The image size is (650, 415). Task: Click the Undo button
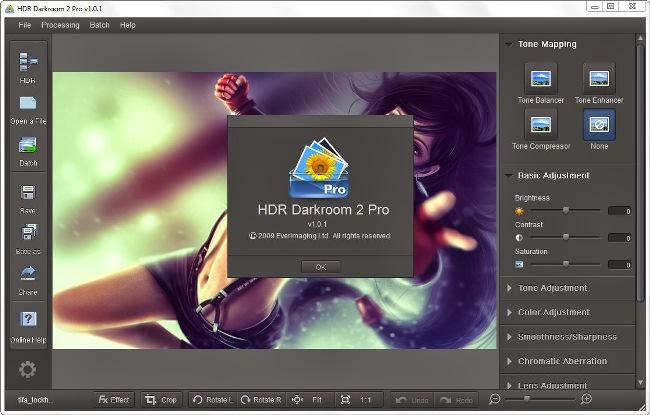412,400
